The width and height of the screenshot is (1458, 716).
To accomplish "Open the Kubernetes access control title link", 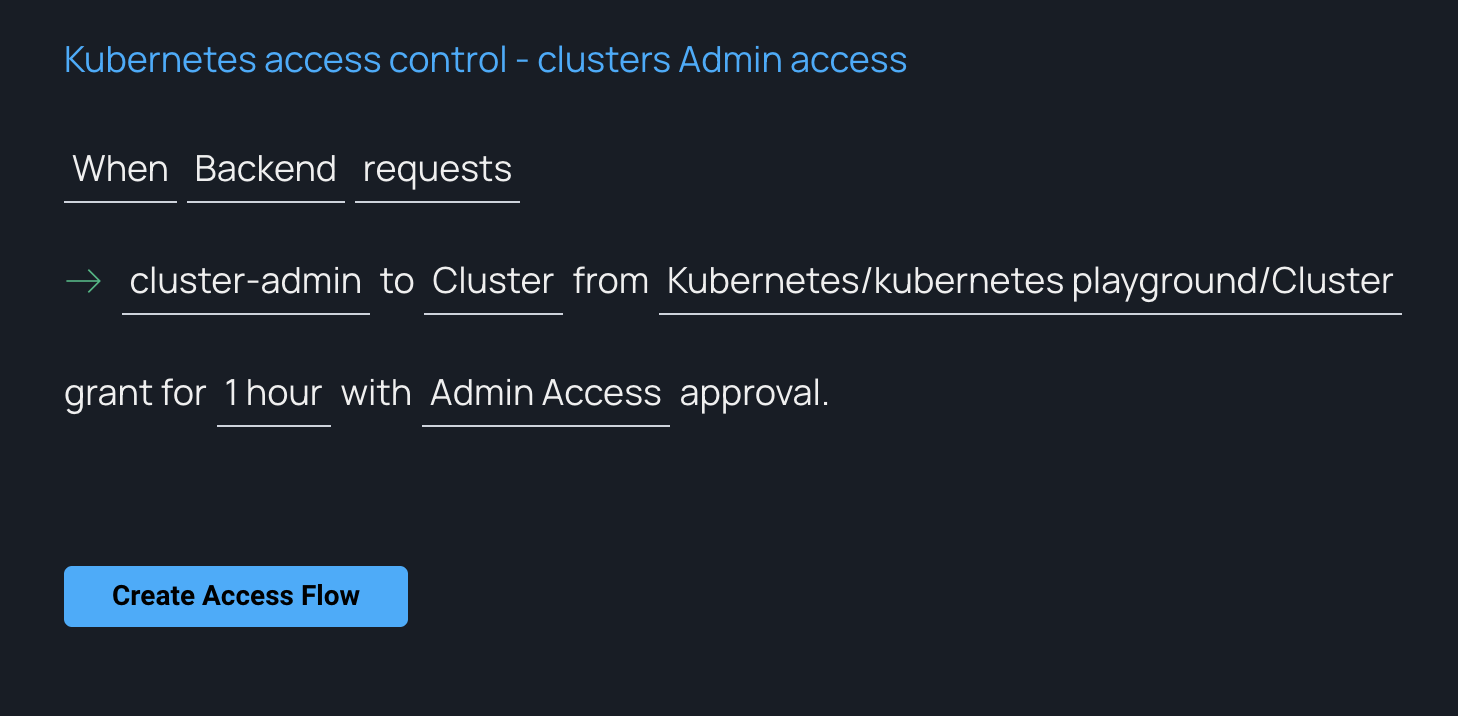I will pyautogui.click(x=485, y=60).
